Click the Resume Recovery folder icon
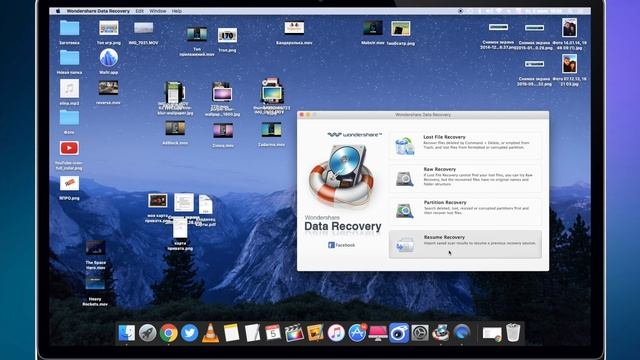 [404, 245]
